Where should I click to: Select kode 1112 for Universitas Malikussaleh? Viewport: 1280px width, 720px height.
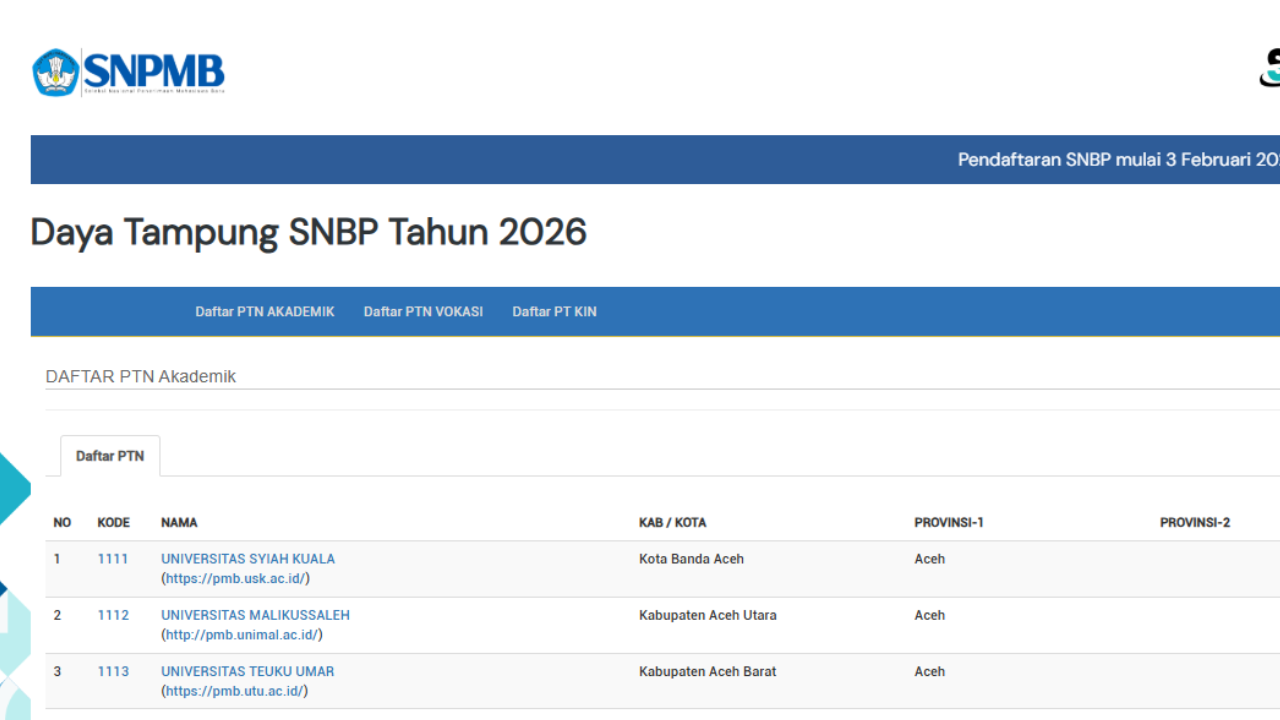[x=112, y=615]
